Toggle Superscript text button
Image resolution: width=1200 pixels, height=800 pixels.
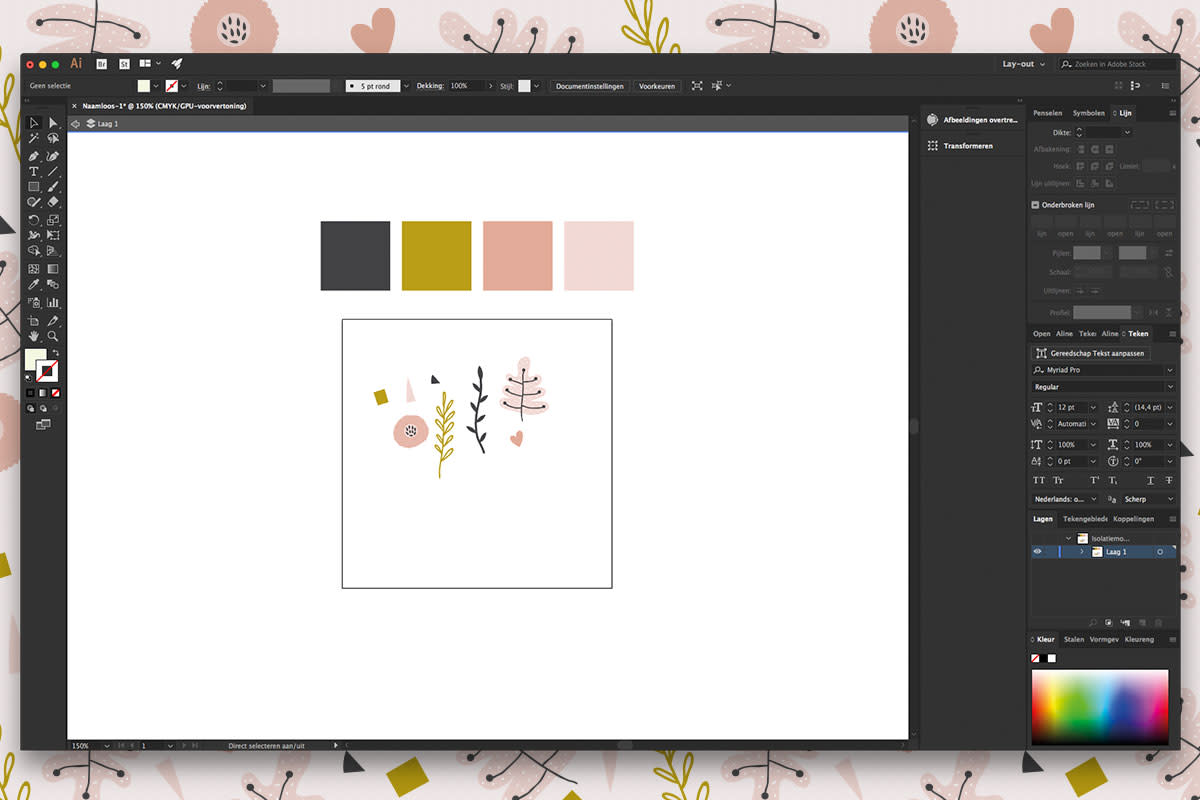[1095, 481]
